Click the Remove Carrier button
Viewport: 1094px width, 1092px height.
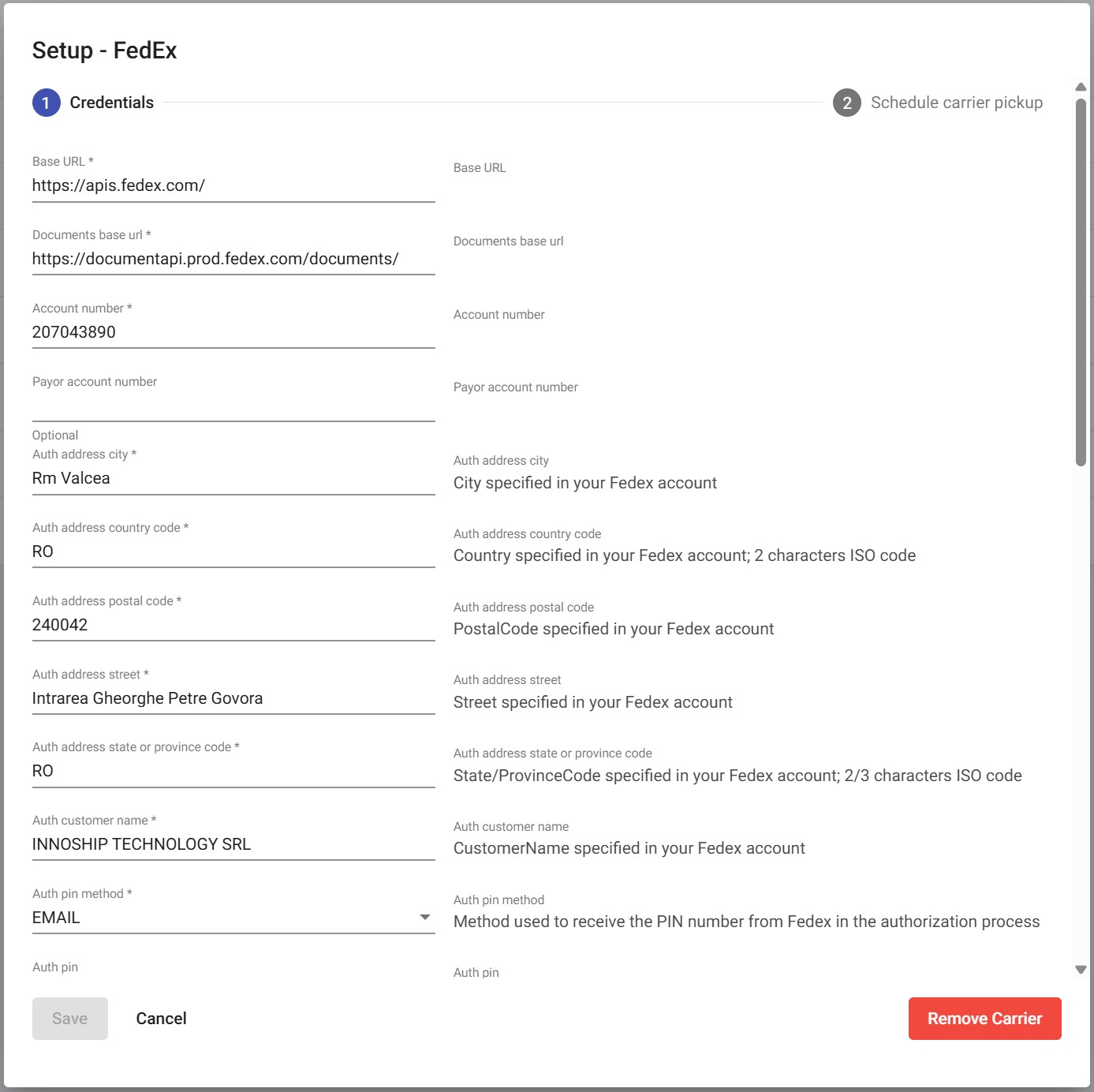click(x=985, y=1019)
